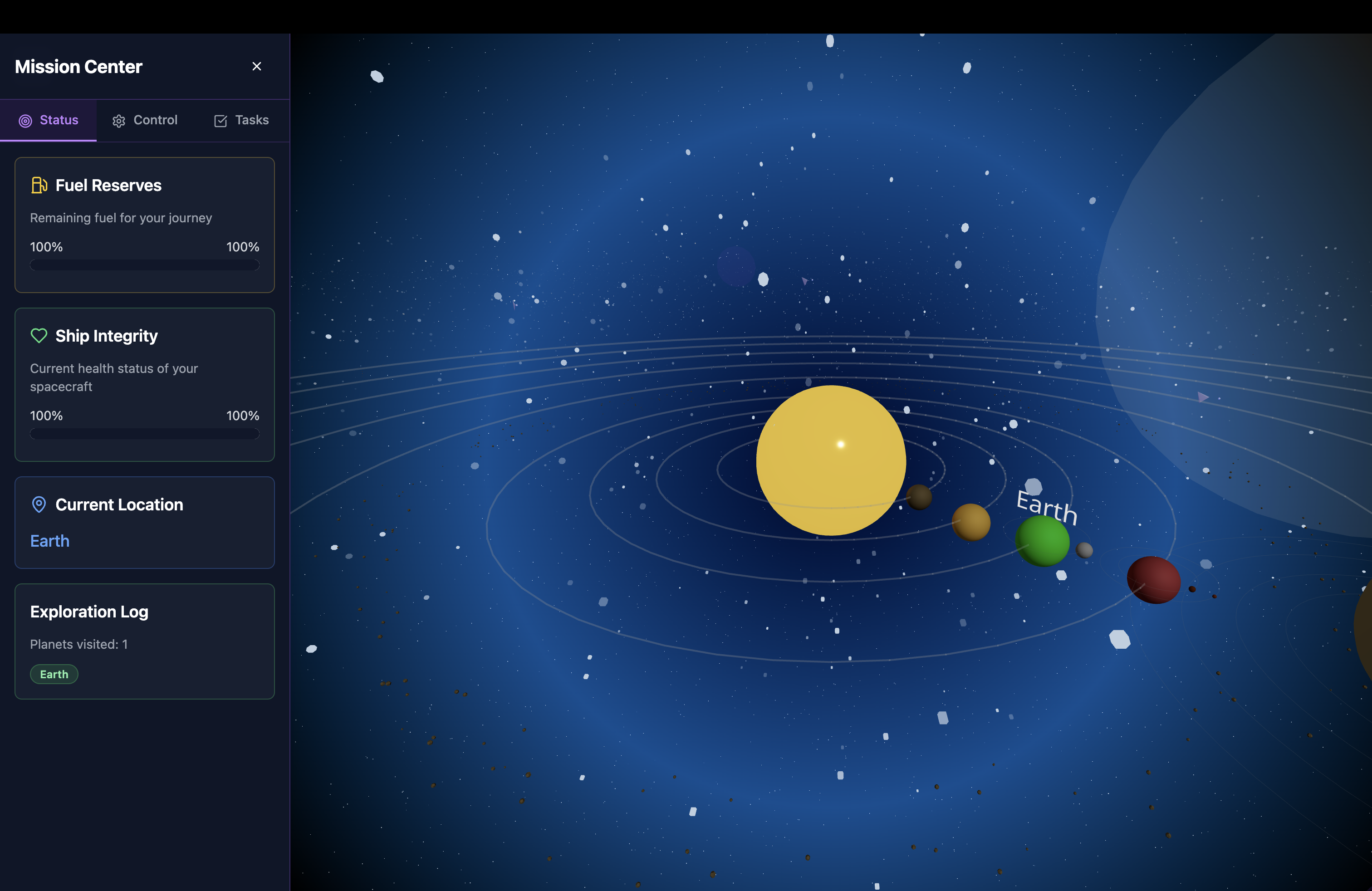Click the location pin icon
This screenshot has width=1372, height=891.
[x=39, y=504]
